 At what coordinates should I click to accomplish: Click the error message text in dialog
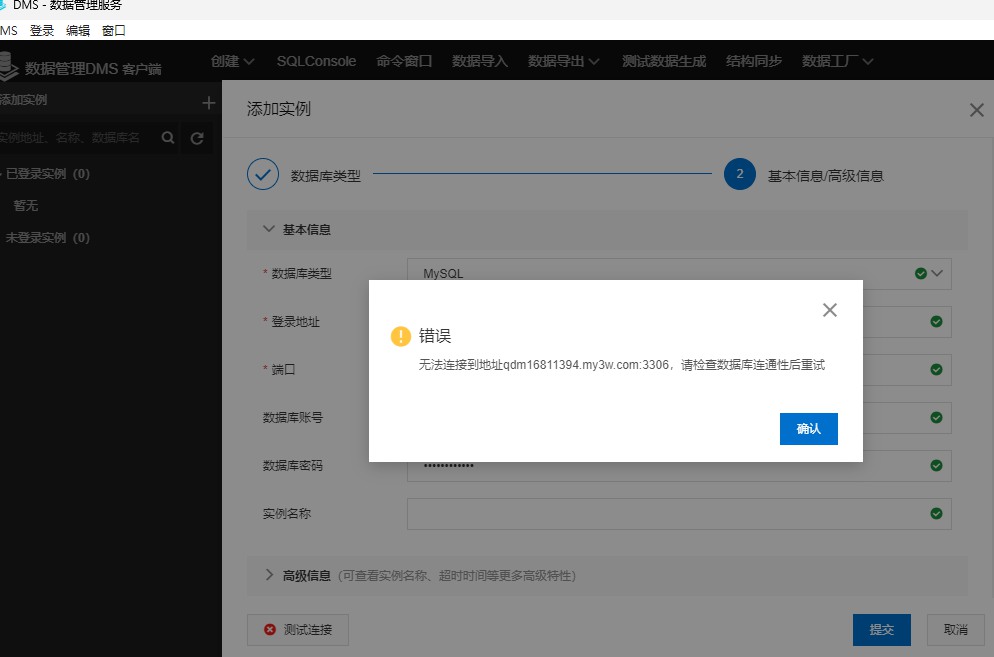[622, 365]
